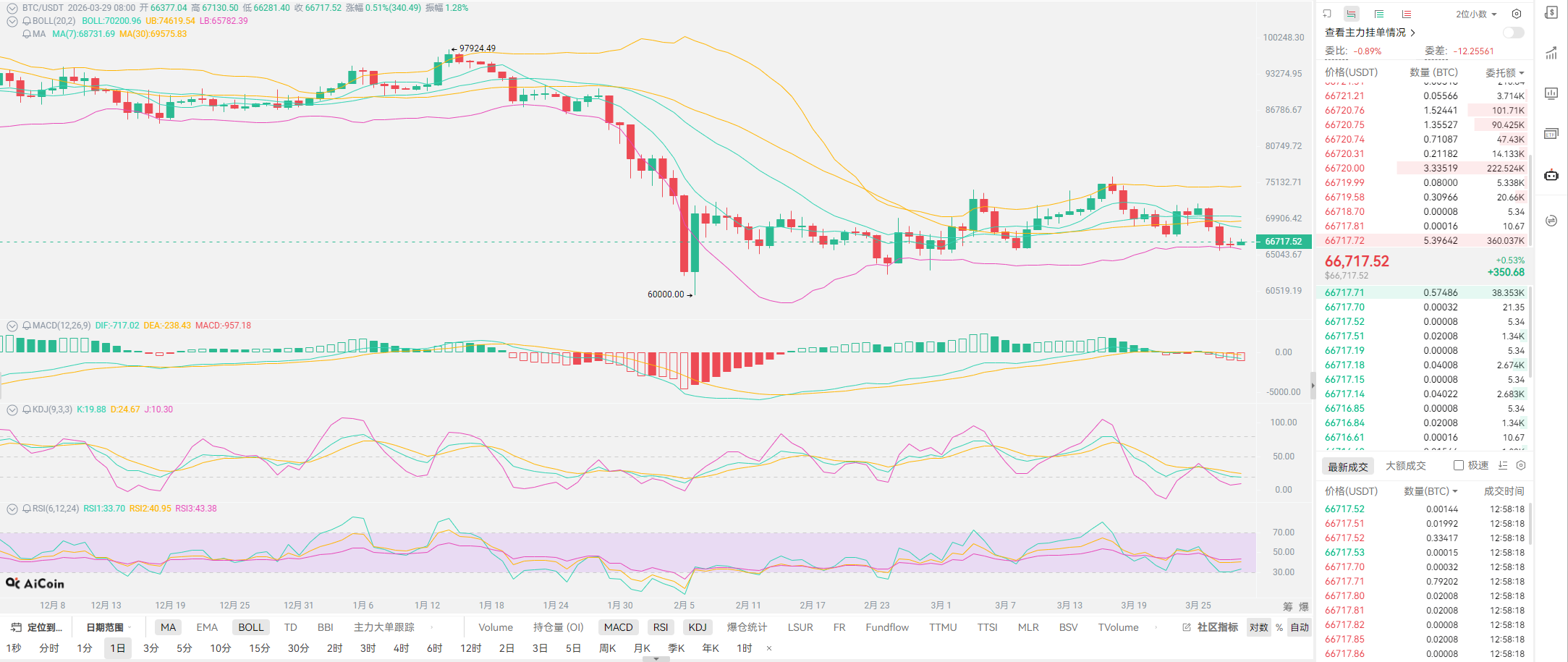The image size is (1568, 662).
Task: Click the swap arrows sidebar icon
Action: [1551, 221]
